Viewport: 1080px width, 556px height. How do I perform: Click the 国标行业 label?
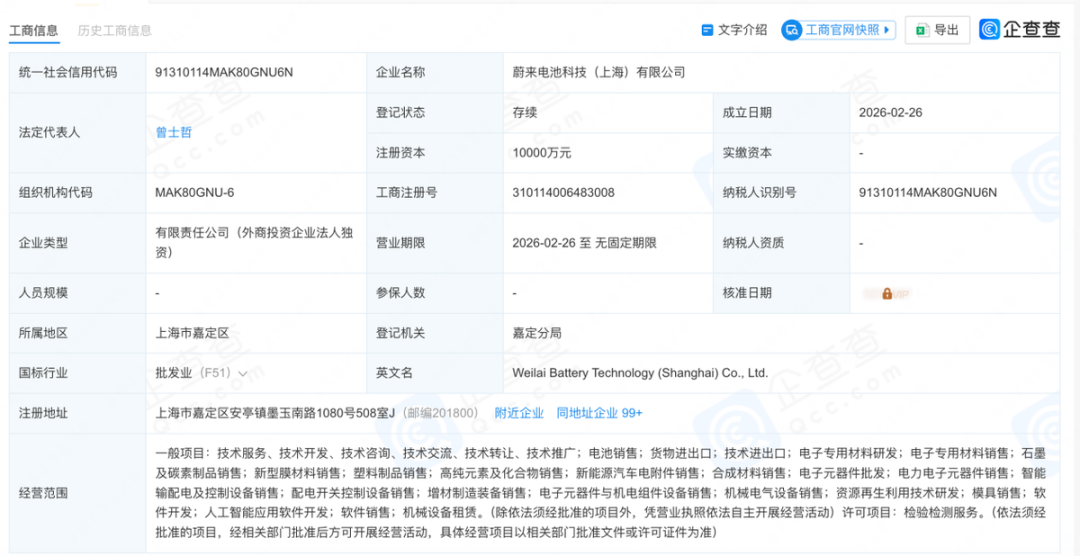tap(43, 373)
